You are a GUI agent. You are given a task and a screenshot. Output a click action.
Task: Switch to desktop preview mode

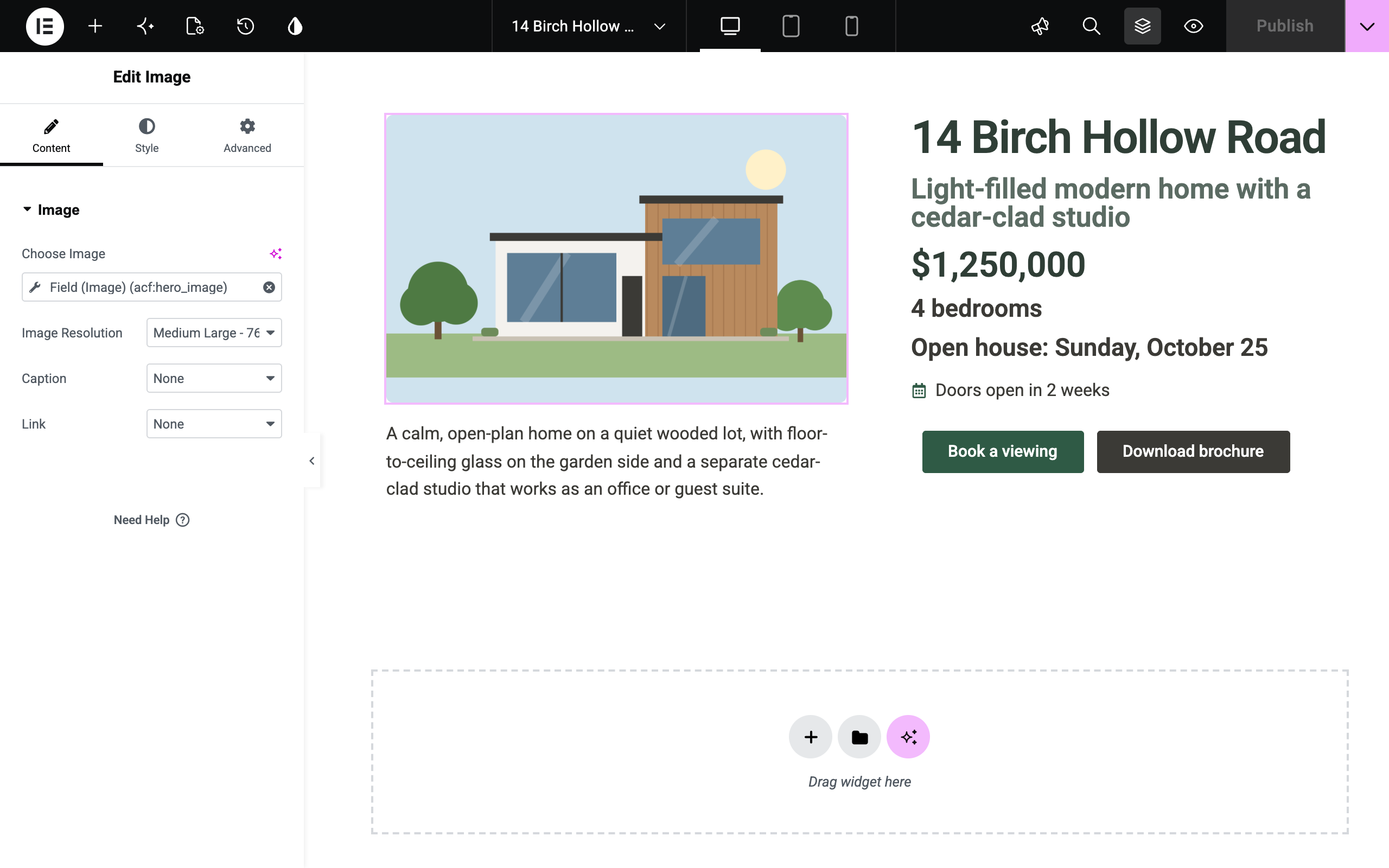(730, 26)
